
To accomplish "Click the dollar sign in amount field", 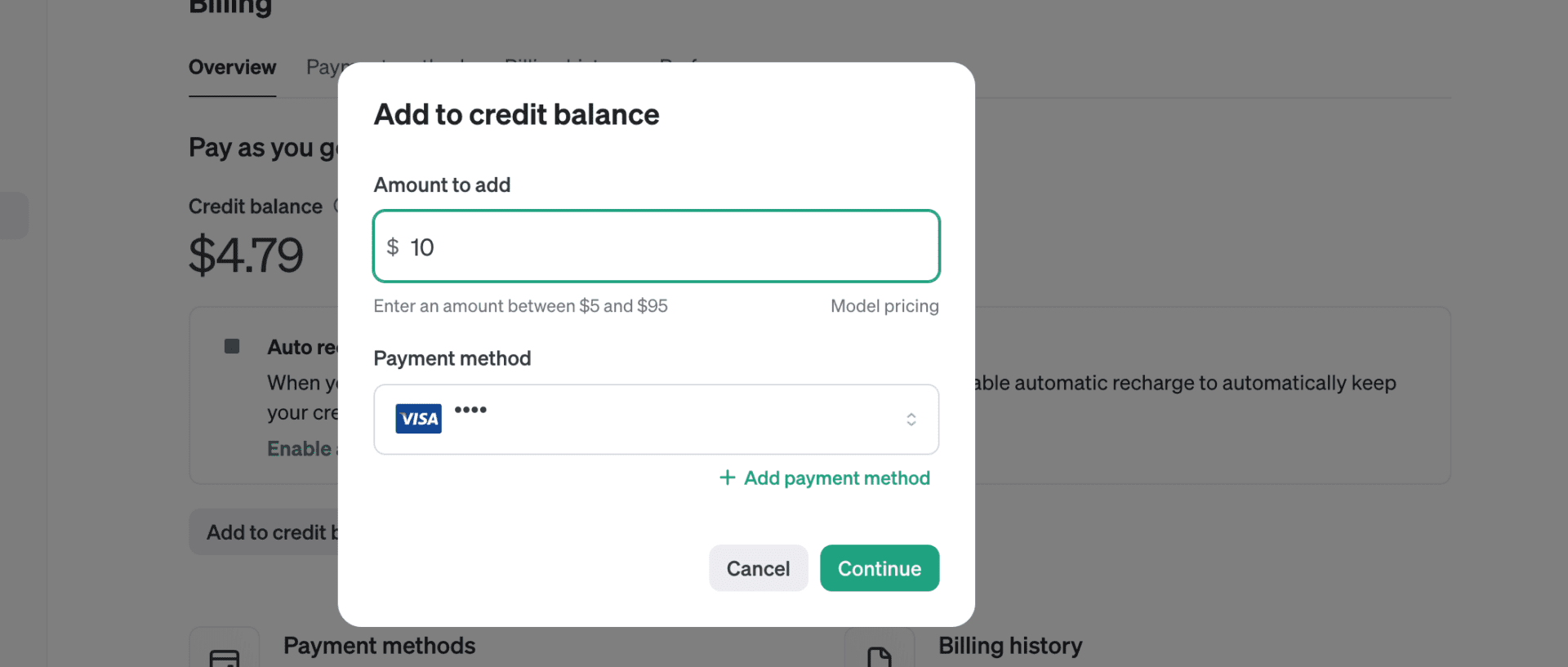I will (x=393, y=247).
